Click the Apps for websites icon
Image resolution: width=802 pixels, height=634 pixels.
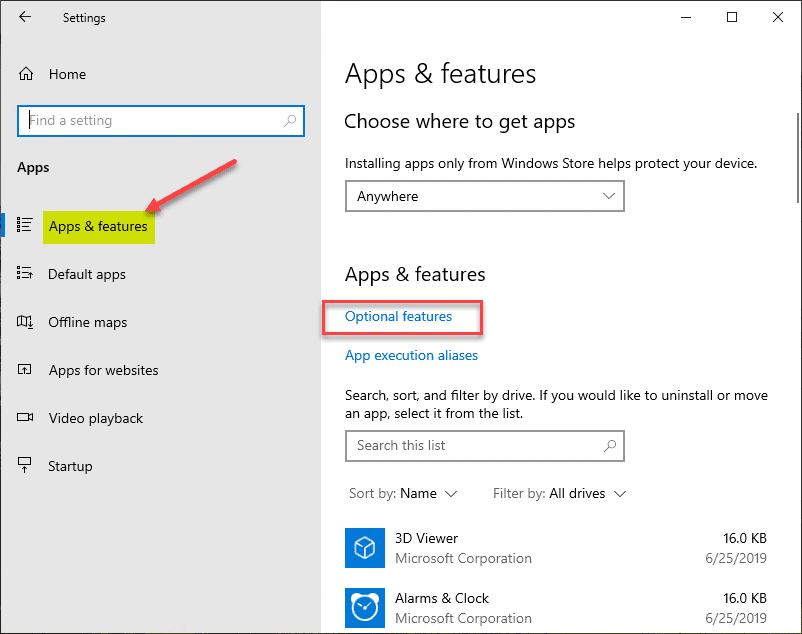point(25,369)
